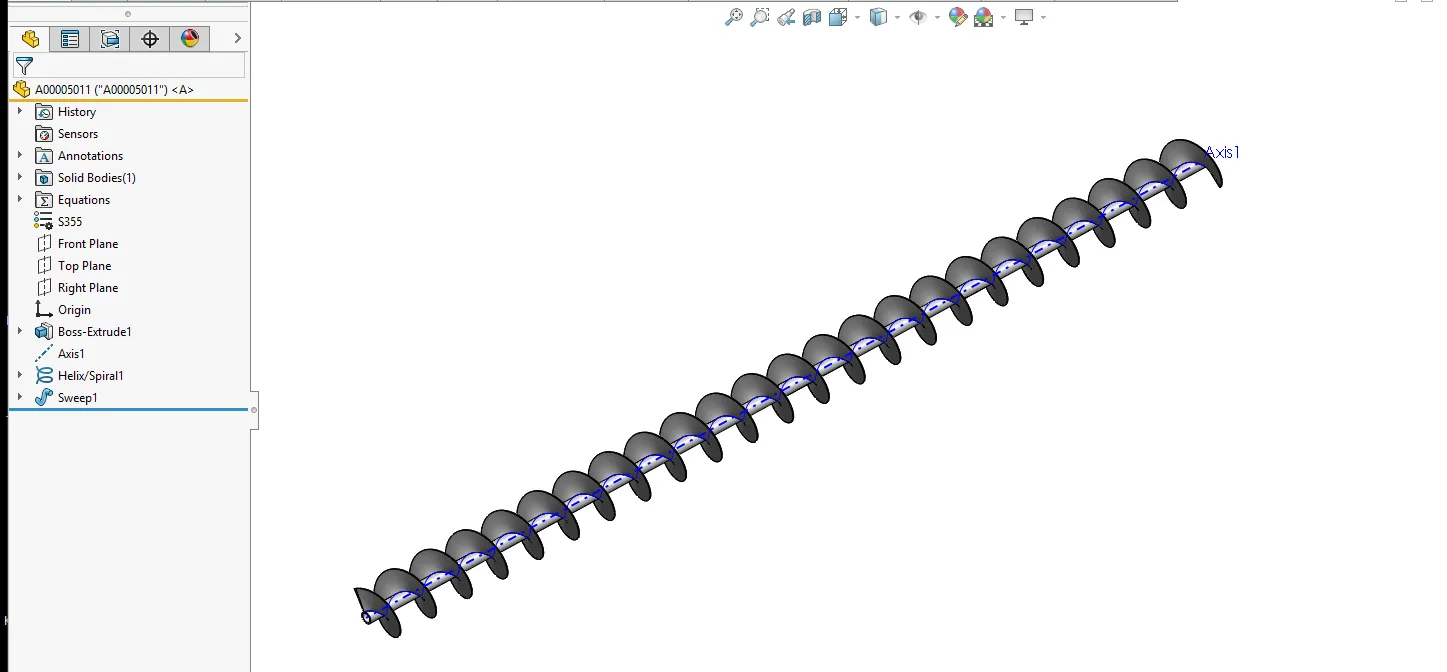Show more manager tabs with the arrow
This screenshot has width=1447, height=672.
tap(237, 39)
